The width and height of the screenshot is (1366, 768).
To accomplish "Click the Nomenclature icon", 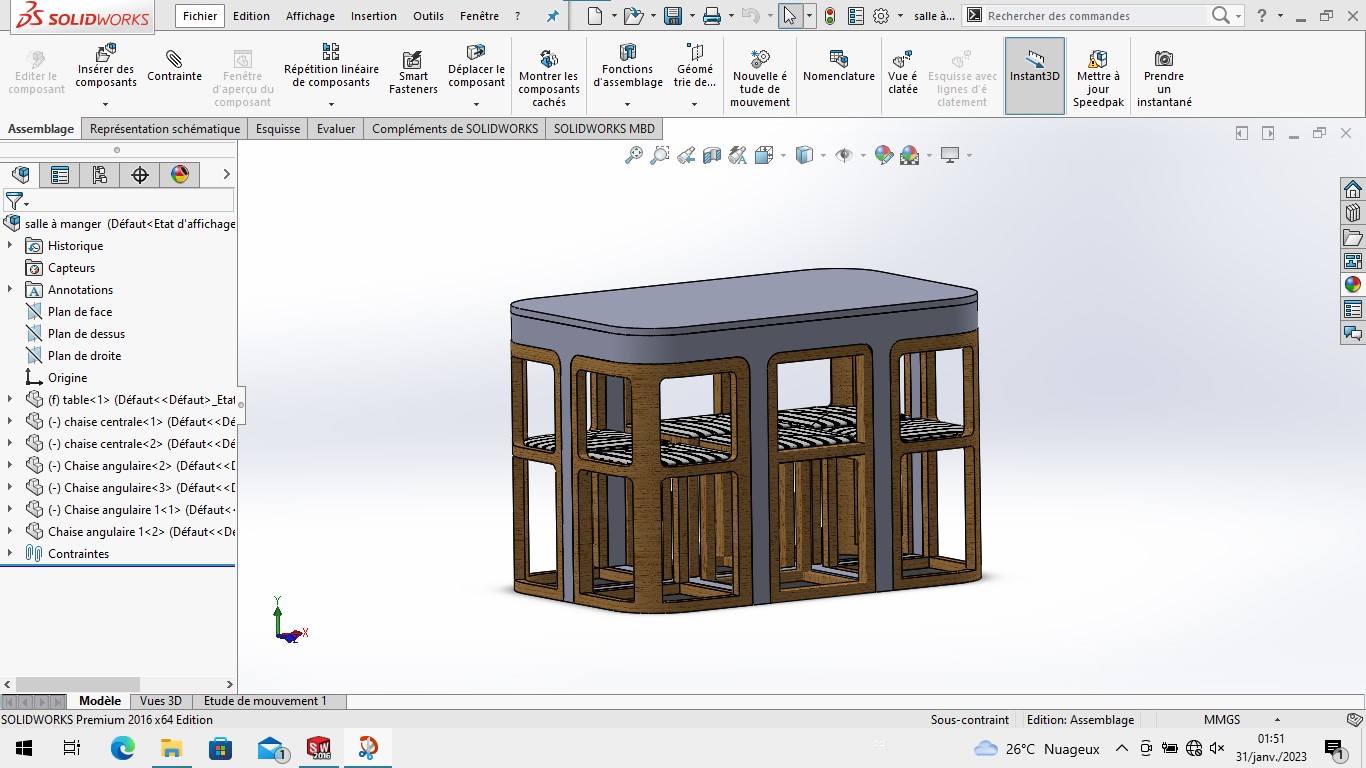I will pos(838,59).
